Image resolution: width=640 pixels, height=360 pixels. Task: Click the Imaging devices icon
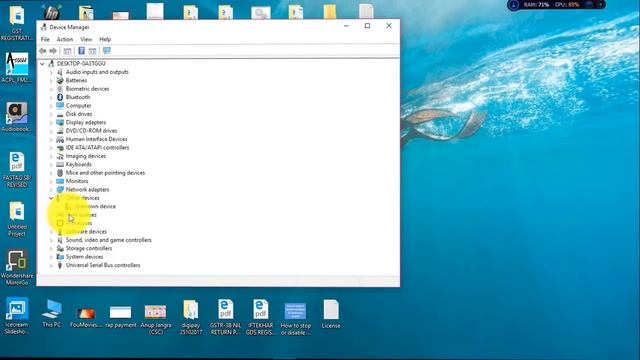tap(60, 156)
